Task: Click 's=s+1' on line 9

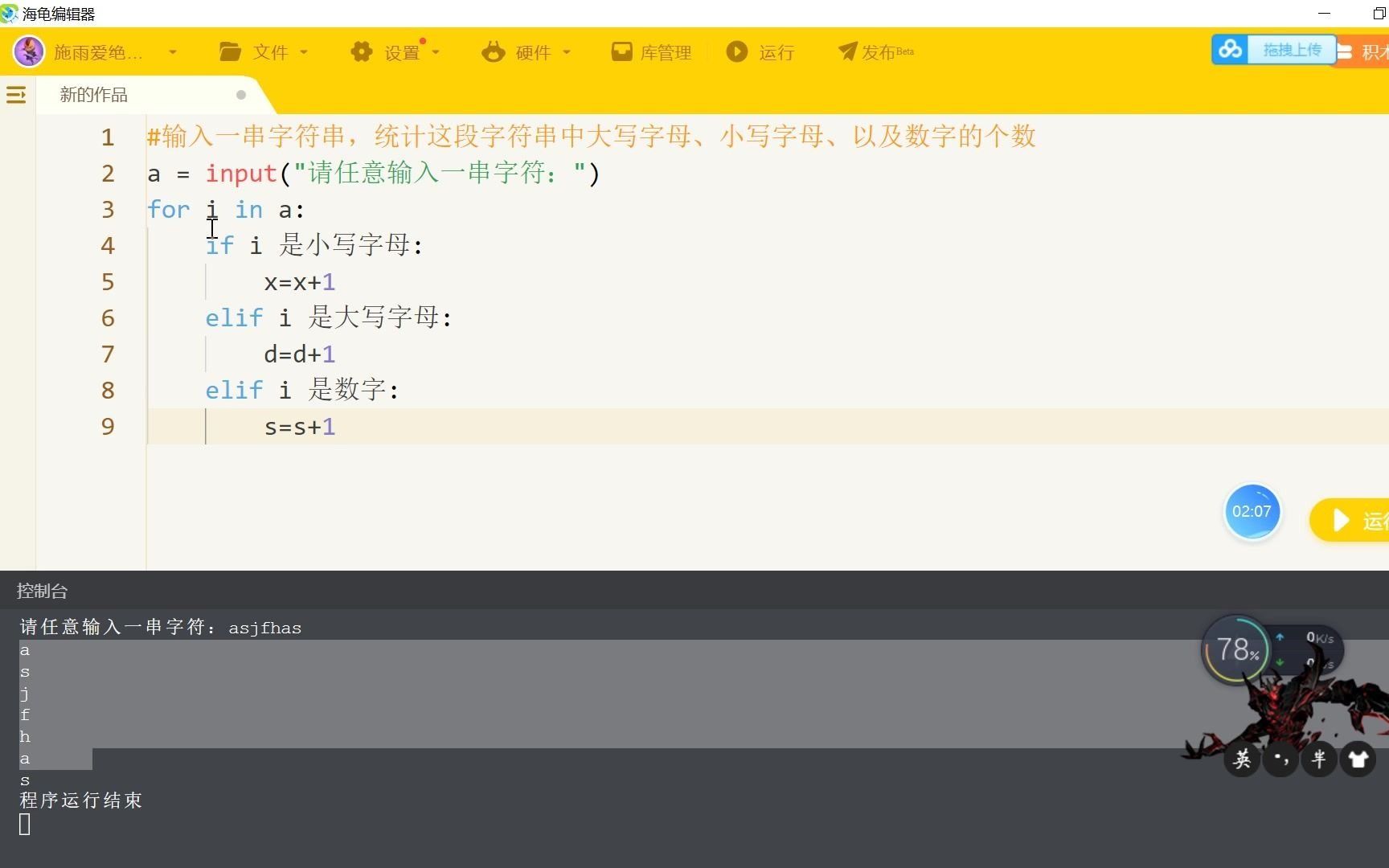Action: (300, 427)
